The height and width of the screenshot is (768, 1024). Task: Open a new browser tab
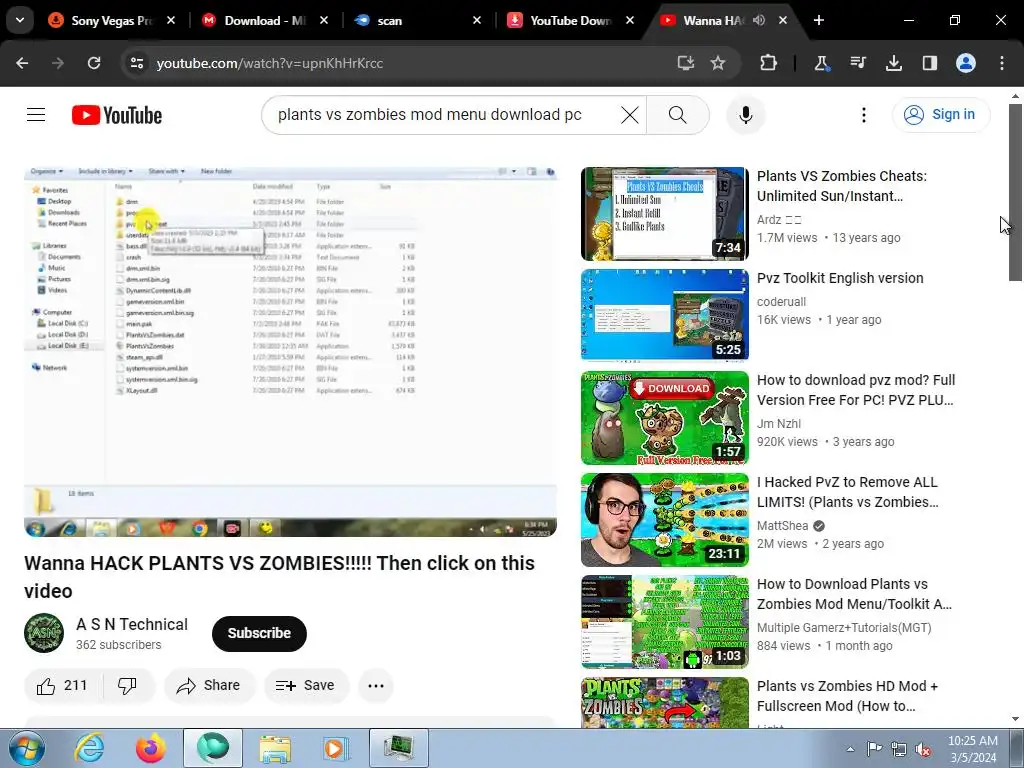coord(819,21)
